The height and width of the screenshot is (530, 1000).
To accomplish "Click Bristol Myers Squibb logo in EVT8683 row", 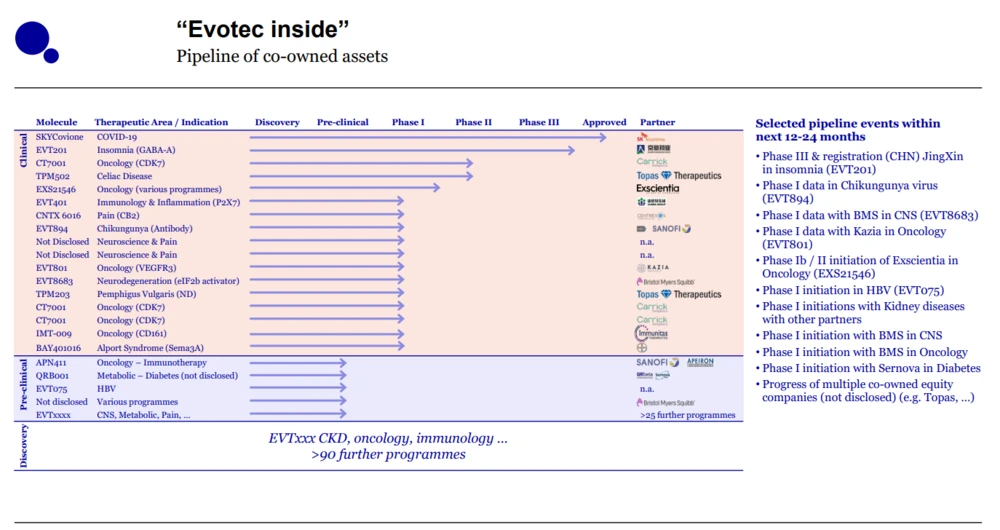I will click(665, 282).
